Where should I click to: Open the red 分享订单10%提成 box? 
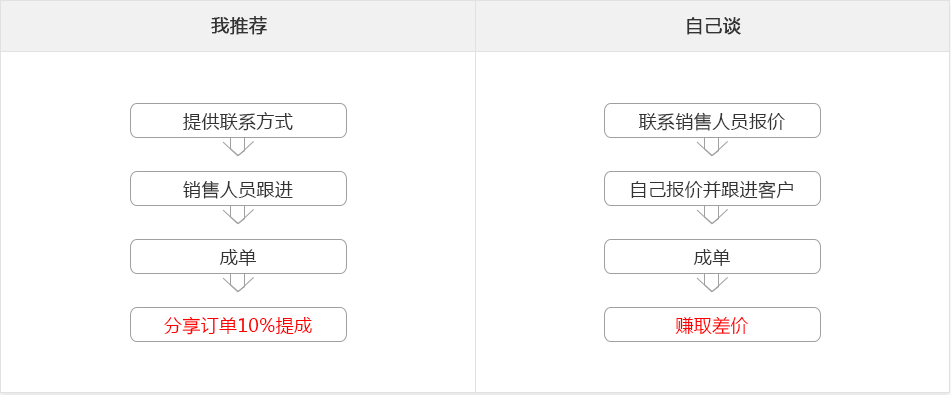pos(238,325)
